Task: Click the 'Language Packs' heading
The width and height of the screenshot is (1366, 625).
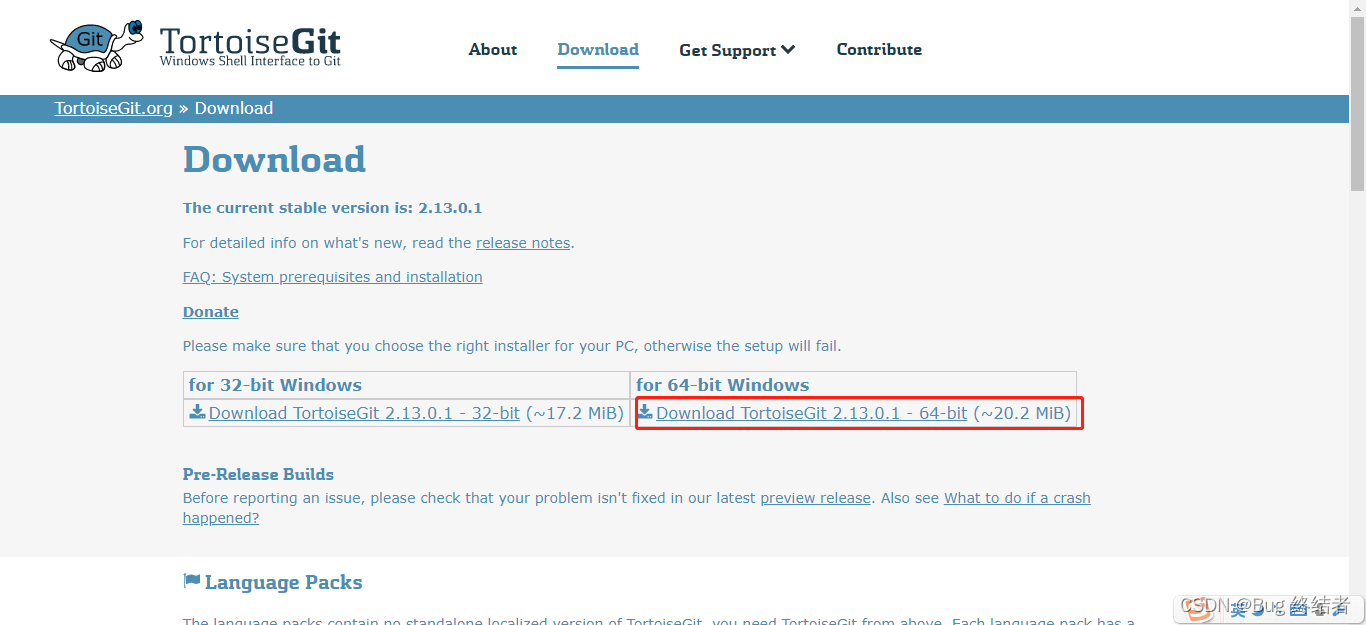Action: tap(283, 582)
